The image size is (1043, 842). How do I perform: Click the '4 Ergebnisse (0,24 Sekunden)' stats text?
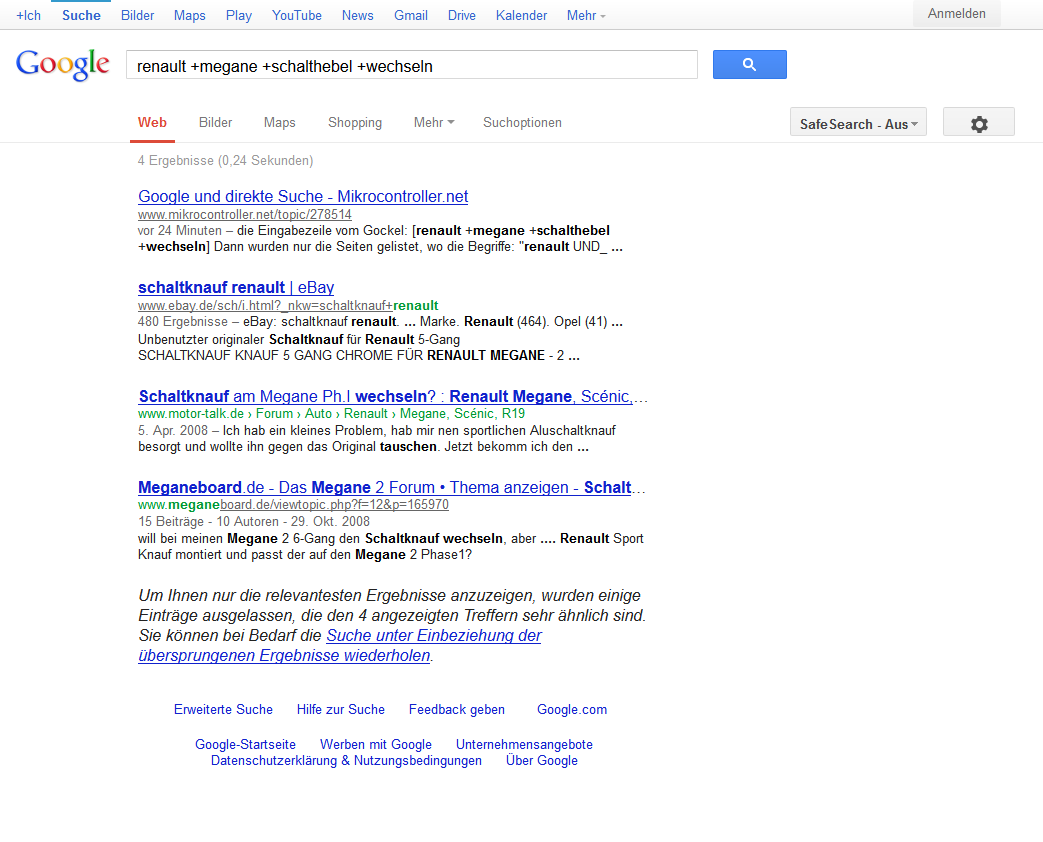coord(225,160)
